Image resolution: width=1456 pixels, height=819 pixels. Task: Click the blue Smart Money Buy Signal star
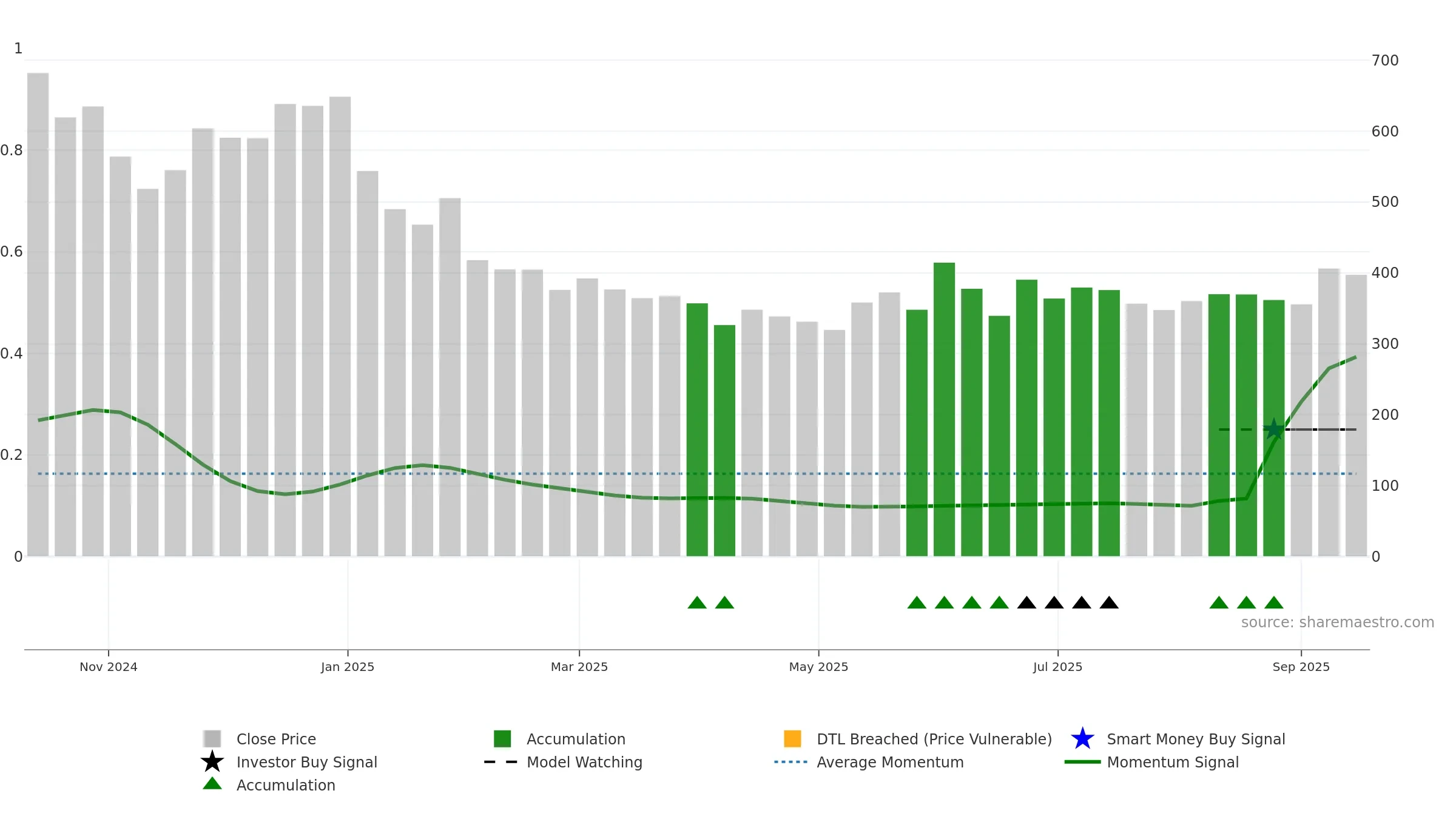[1082, 738]
